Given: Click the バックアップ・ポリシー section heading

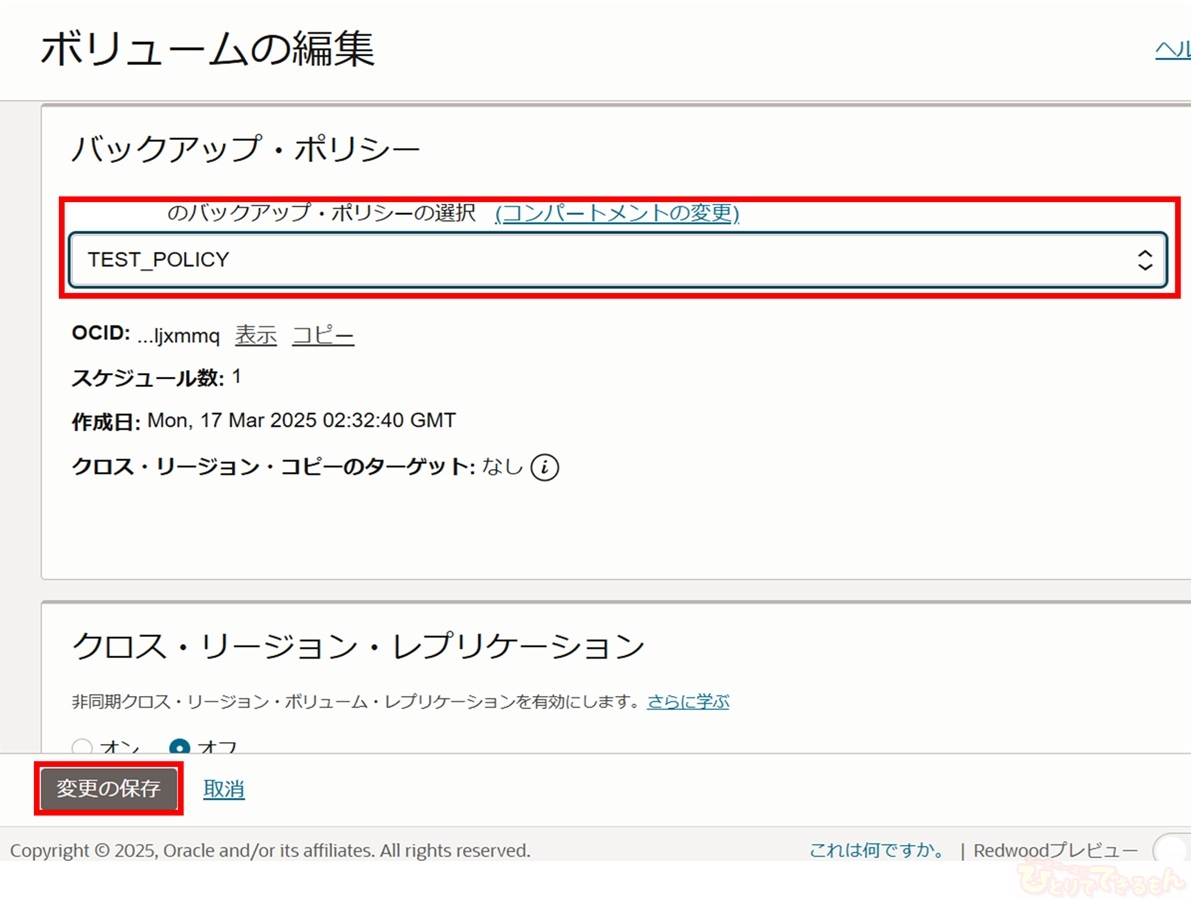Looking at the screenshot, I should pyautogui.click(x=246, y=151).
